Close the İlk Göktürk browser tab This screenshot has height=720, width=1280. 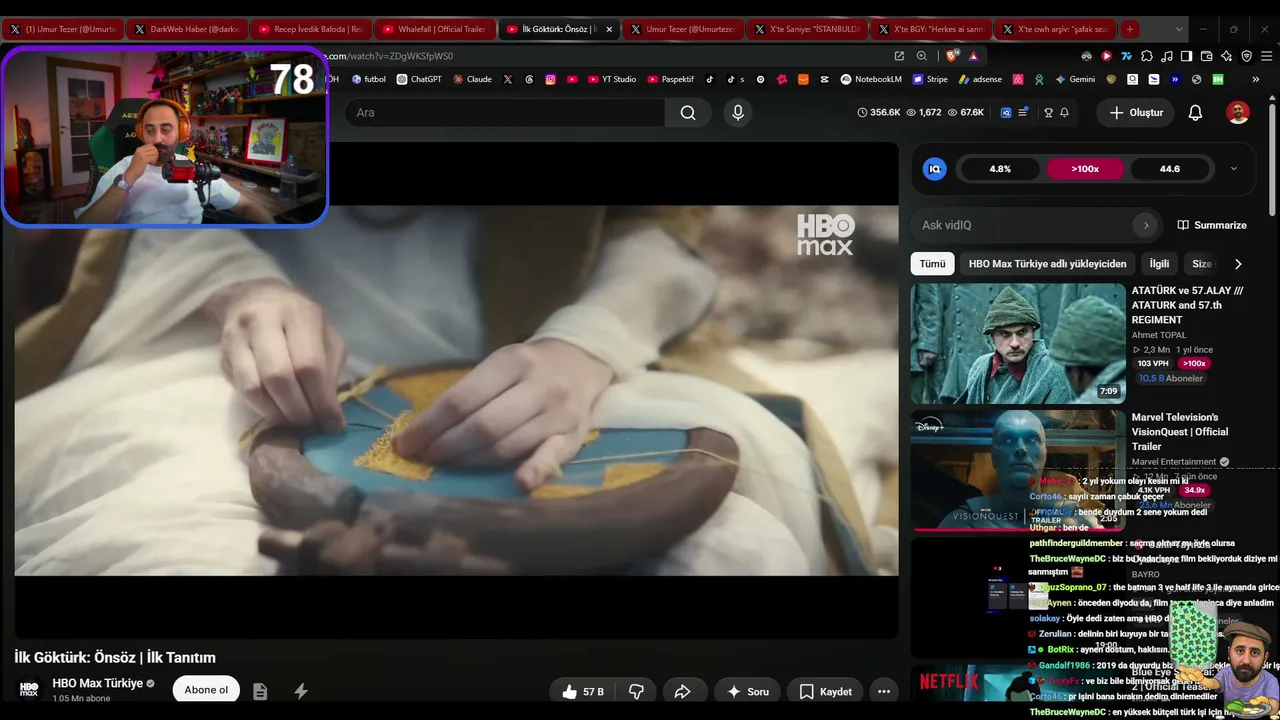[609, 29]
